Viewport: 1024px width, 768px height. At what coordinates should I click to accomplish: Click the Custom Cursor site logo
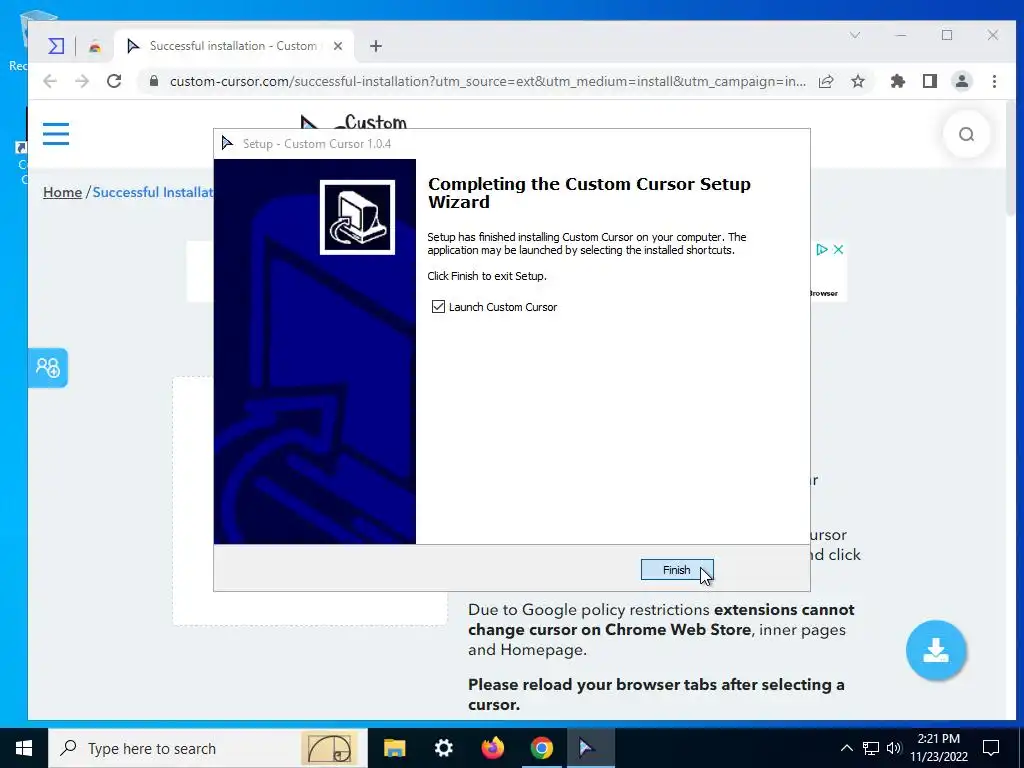[x=354, y=122]
